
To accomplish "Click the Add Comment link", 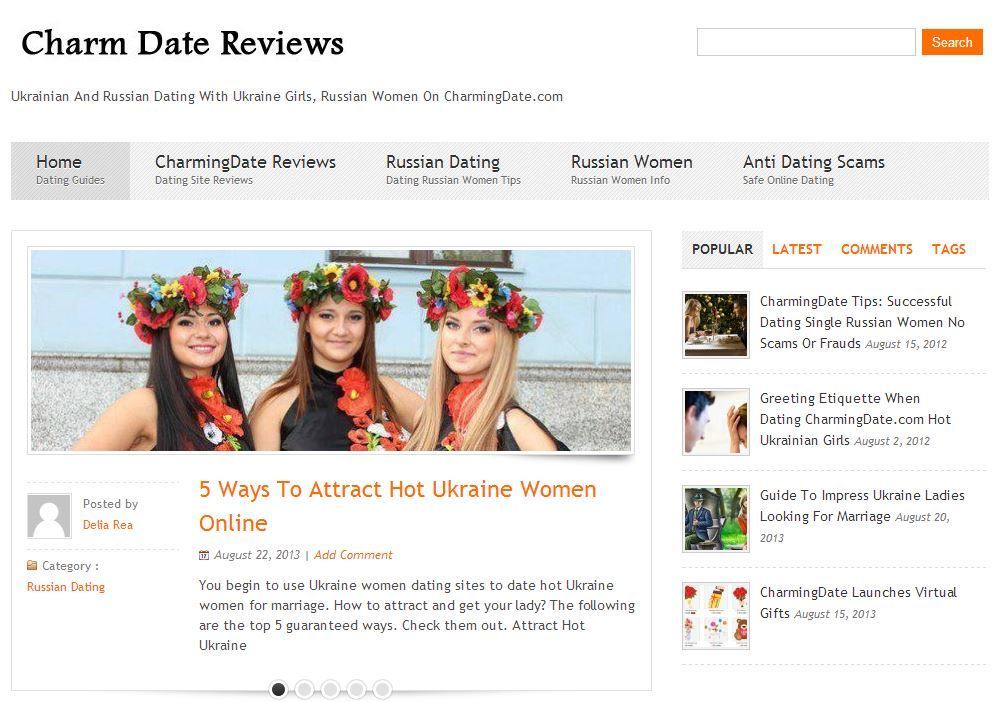I will tap(353, 555).
